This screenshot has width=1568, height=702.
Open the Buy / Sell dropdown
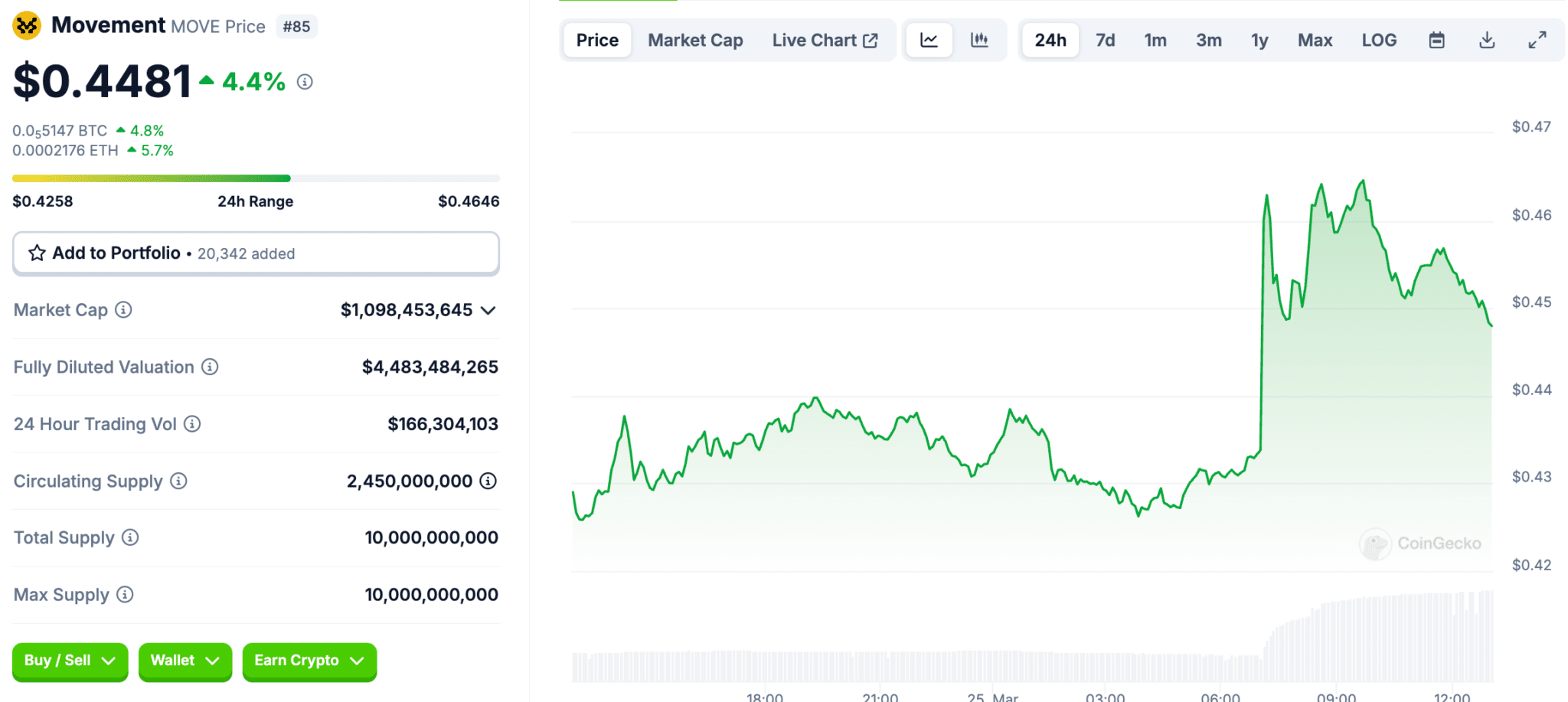(x=70, y=661)
